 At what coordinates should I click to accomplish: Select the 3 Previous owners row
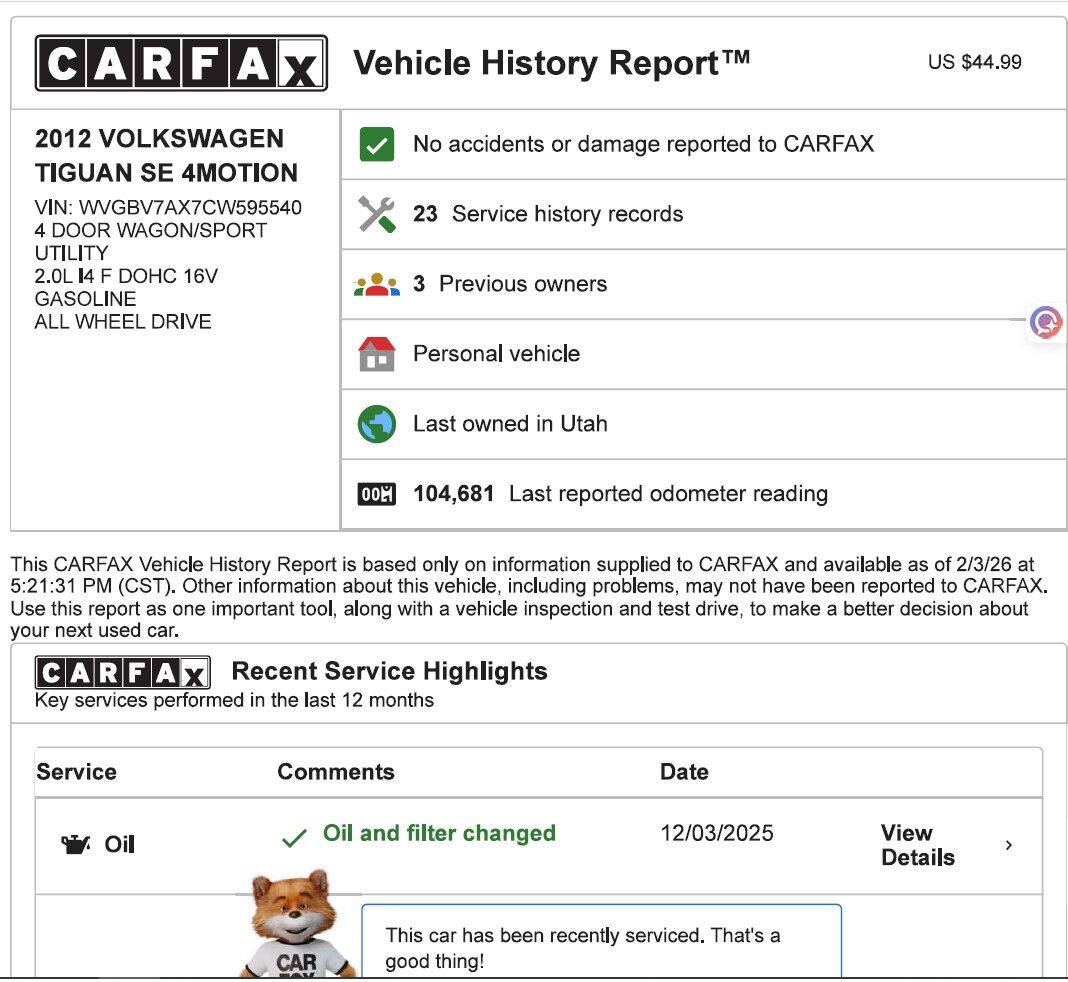pyautogui.click(x=510, y=284)
